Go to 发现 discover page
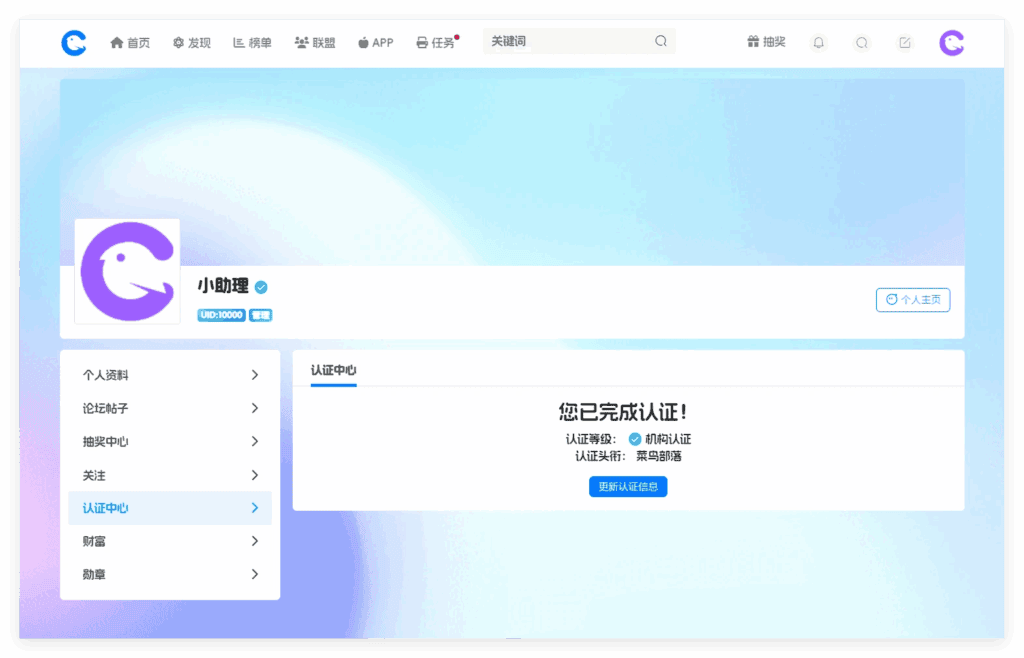 click(x=191, y=43)
